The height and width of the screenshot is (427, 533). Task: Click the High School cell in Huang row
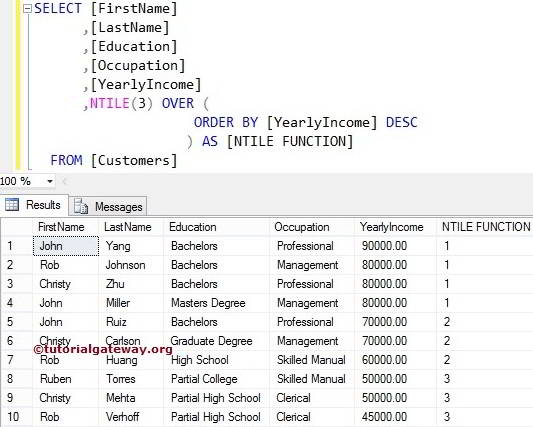tap(217, 360)
